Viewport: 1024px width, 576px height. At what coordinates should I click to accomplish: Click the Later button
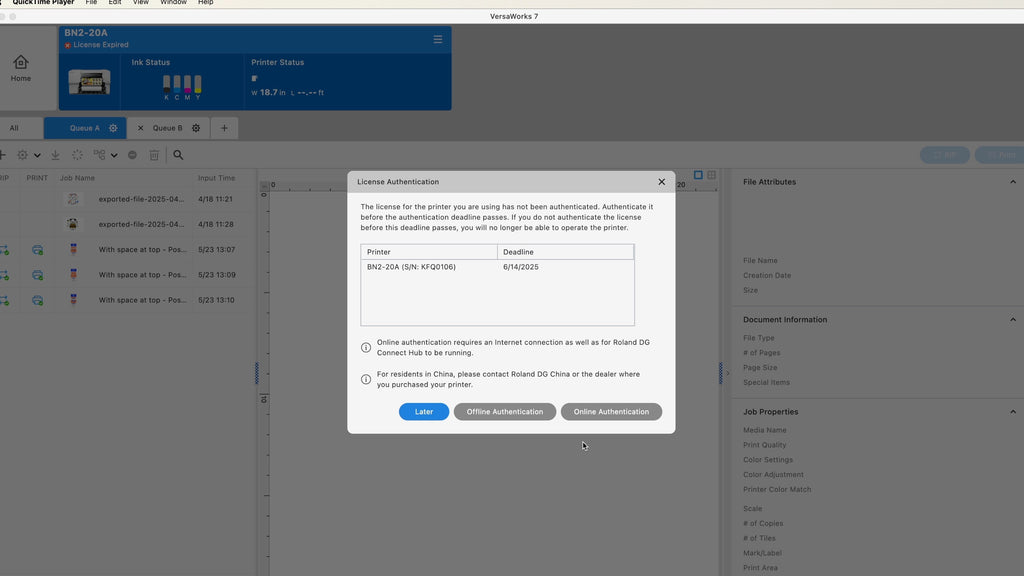pyautogui.click(x=424, y=411)
